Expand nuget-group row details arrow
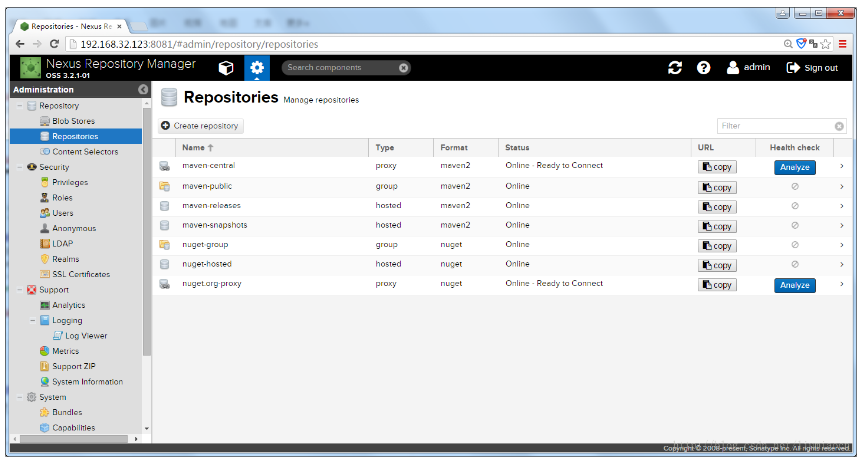This screenshot has height=457, width=863. 842,245
